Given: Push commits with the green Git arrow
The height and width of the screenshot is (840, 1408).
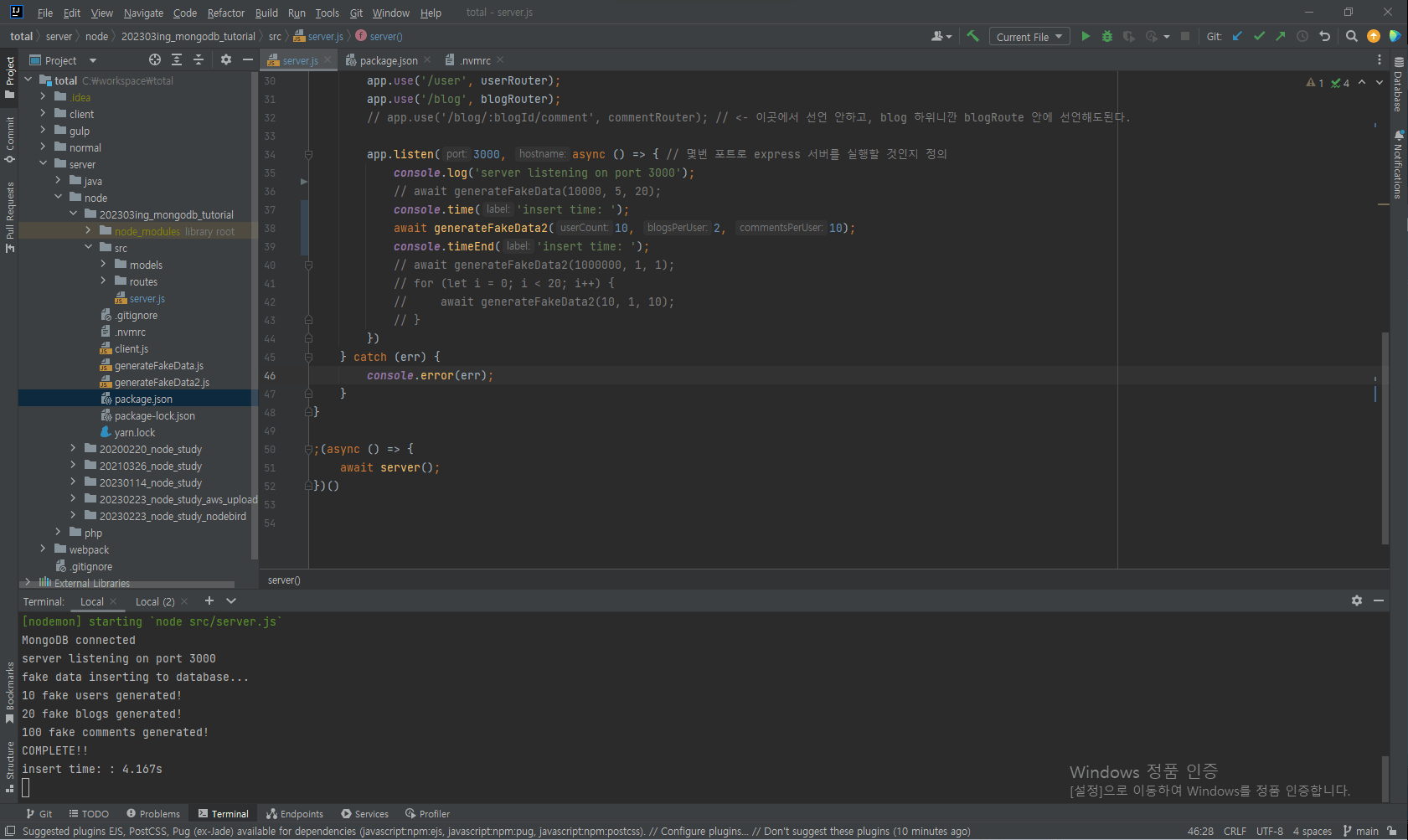Looking at the screenshot, I should [x=1281, y=36].
